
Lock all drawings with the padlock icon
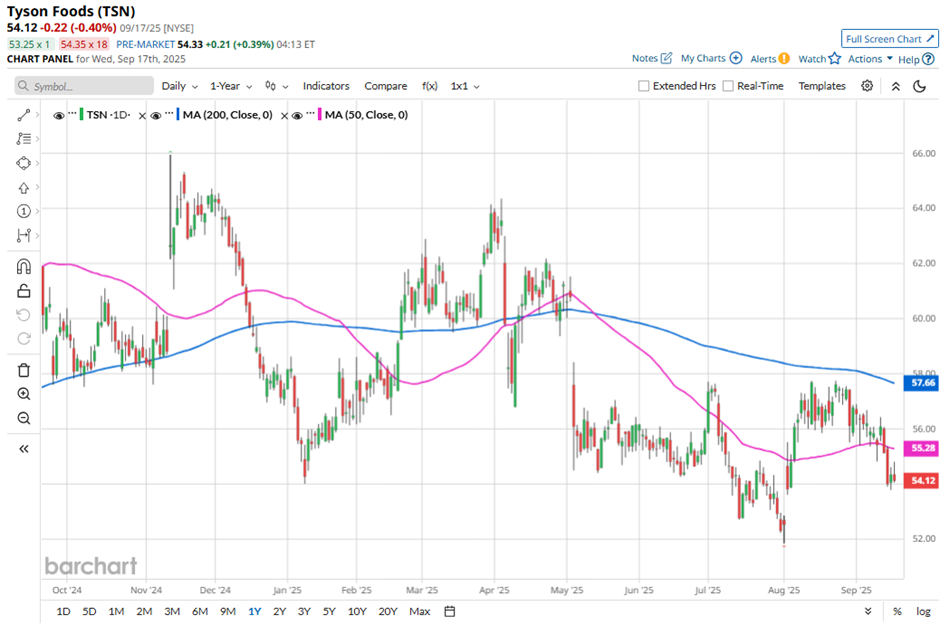pos(23,291)
